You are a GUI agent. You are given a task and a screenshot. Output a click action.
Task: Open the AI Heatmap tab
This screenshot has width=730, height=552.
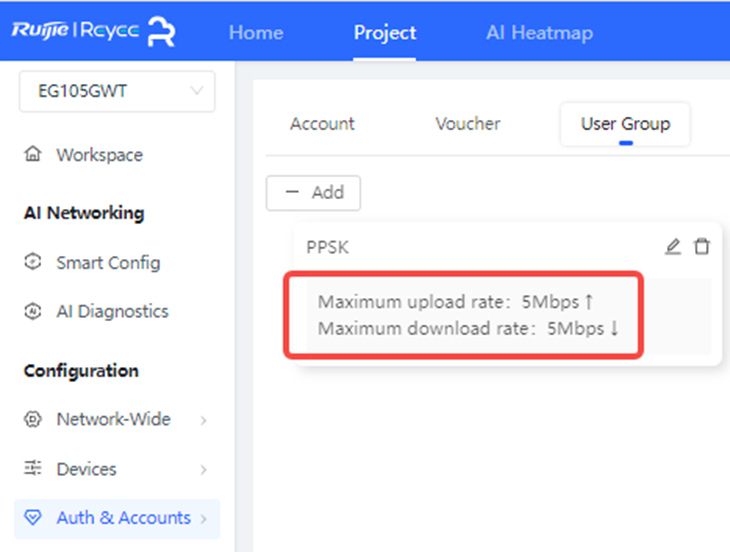[539, 32]
